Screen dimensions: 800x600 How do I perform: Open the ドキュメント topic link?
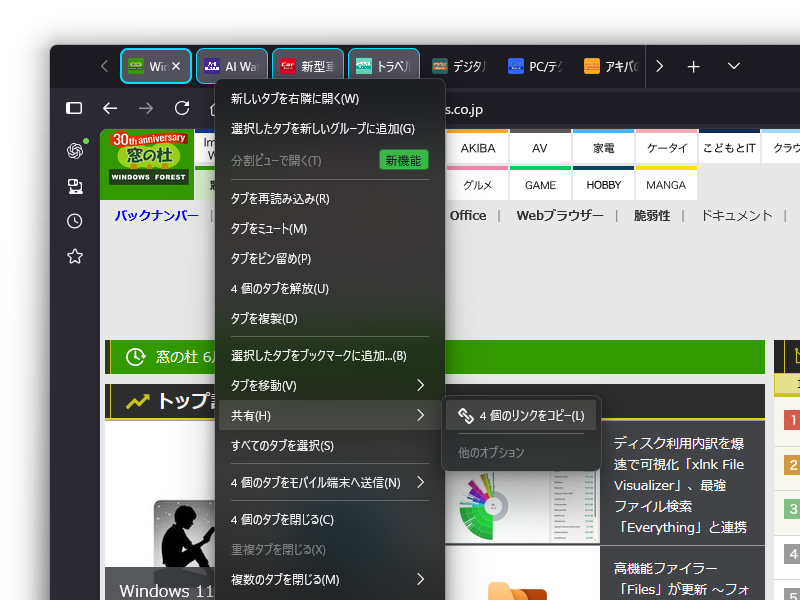(x=736, y=215)
